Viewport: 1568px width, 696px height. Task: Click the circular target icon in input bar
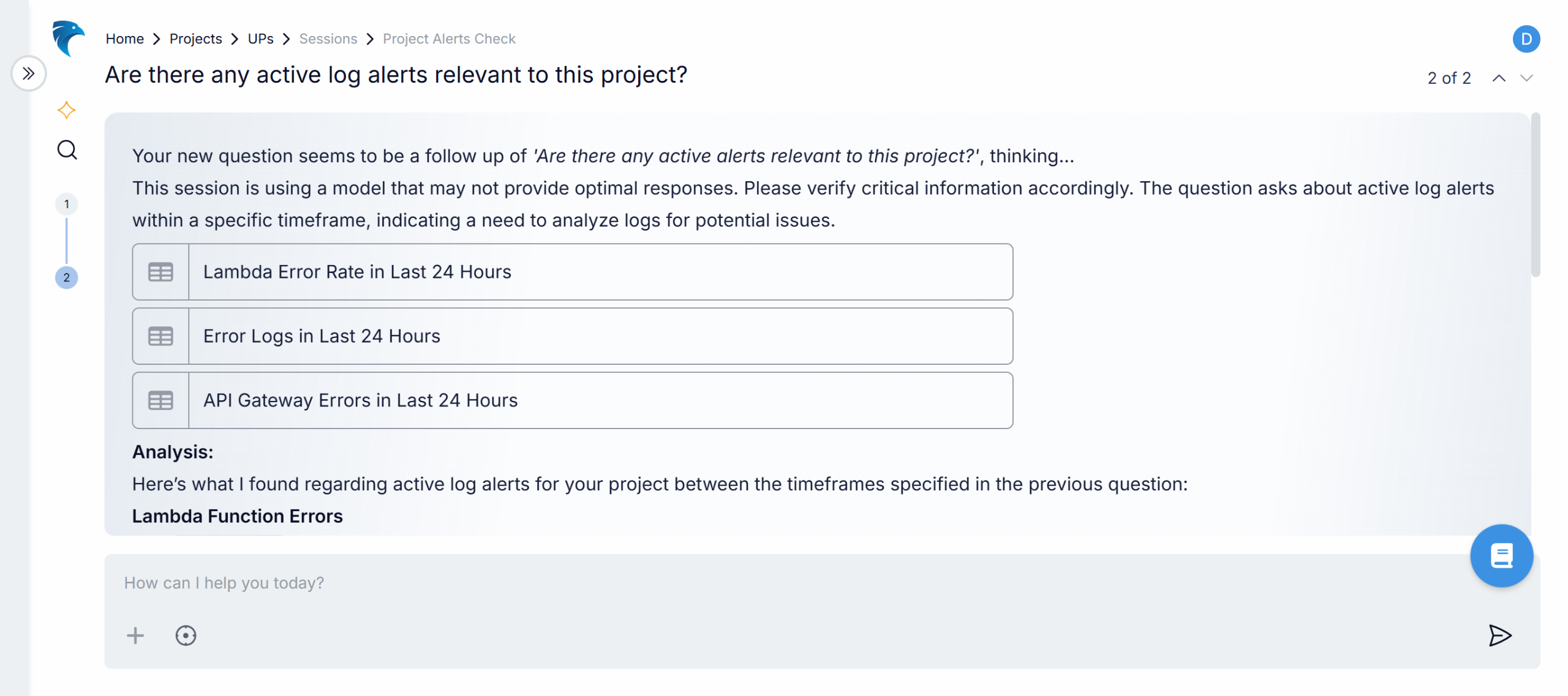(x=186, y=635)
